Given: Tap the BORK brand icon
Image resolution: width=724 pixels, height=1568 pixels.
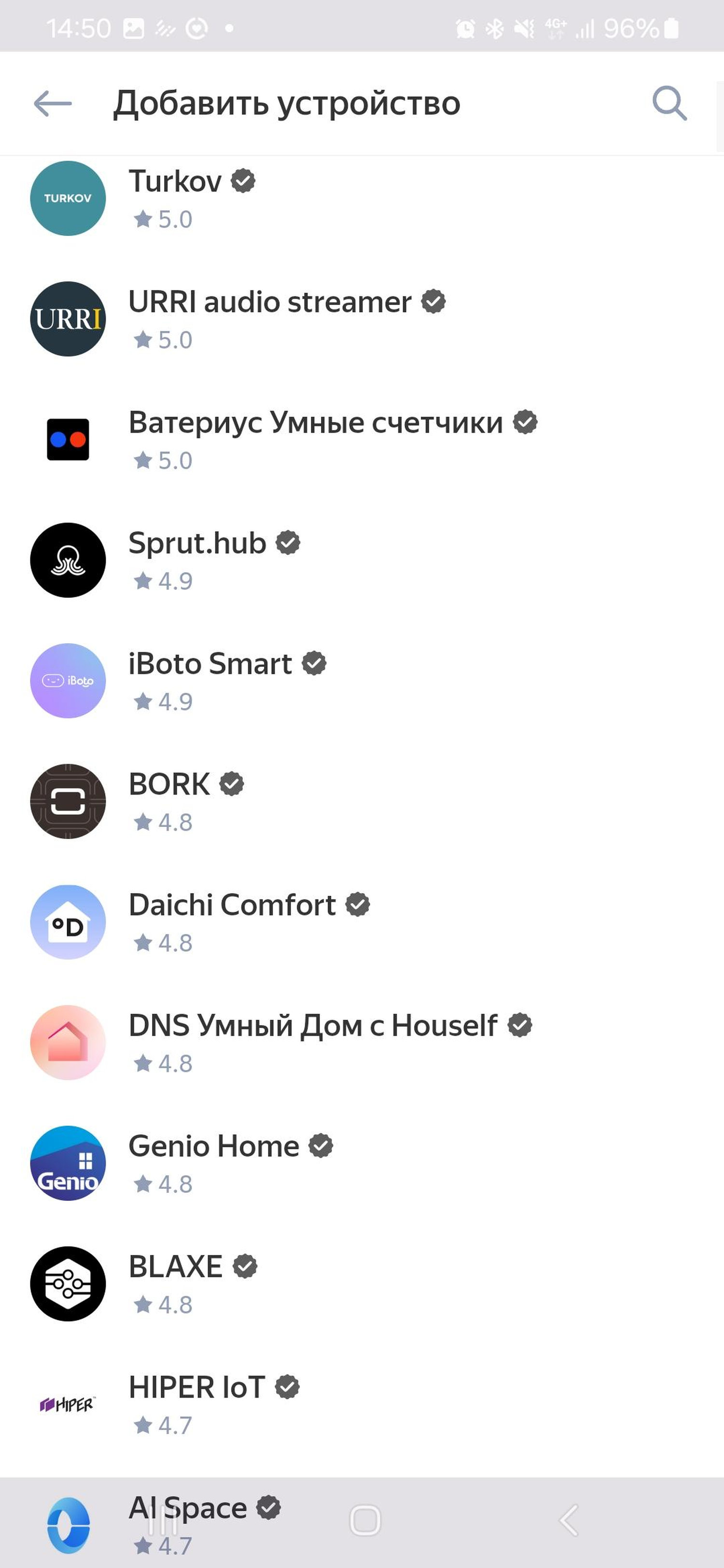Looking at the screenshot, I should [x=68, y=801].
